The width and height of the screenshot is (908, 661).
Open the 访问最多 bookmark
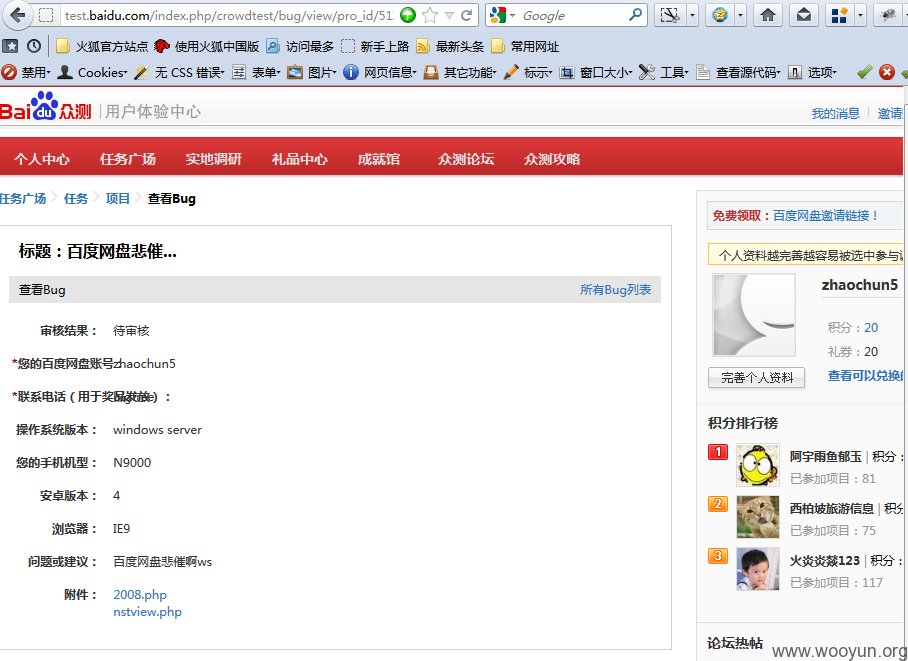point(300,46)
